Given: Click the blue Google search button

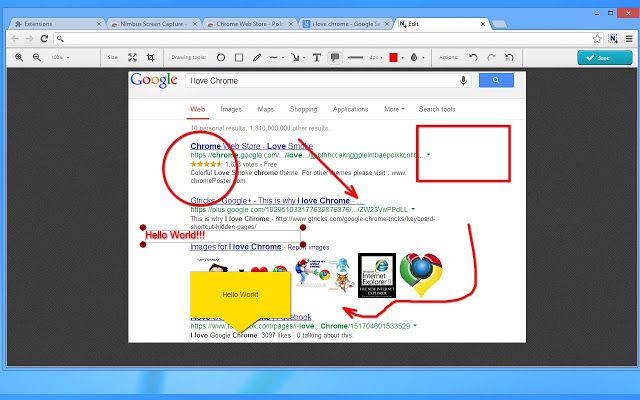Looking at the screenshot, I should [496, 80].
